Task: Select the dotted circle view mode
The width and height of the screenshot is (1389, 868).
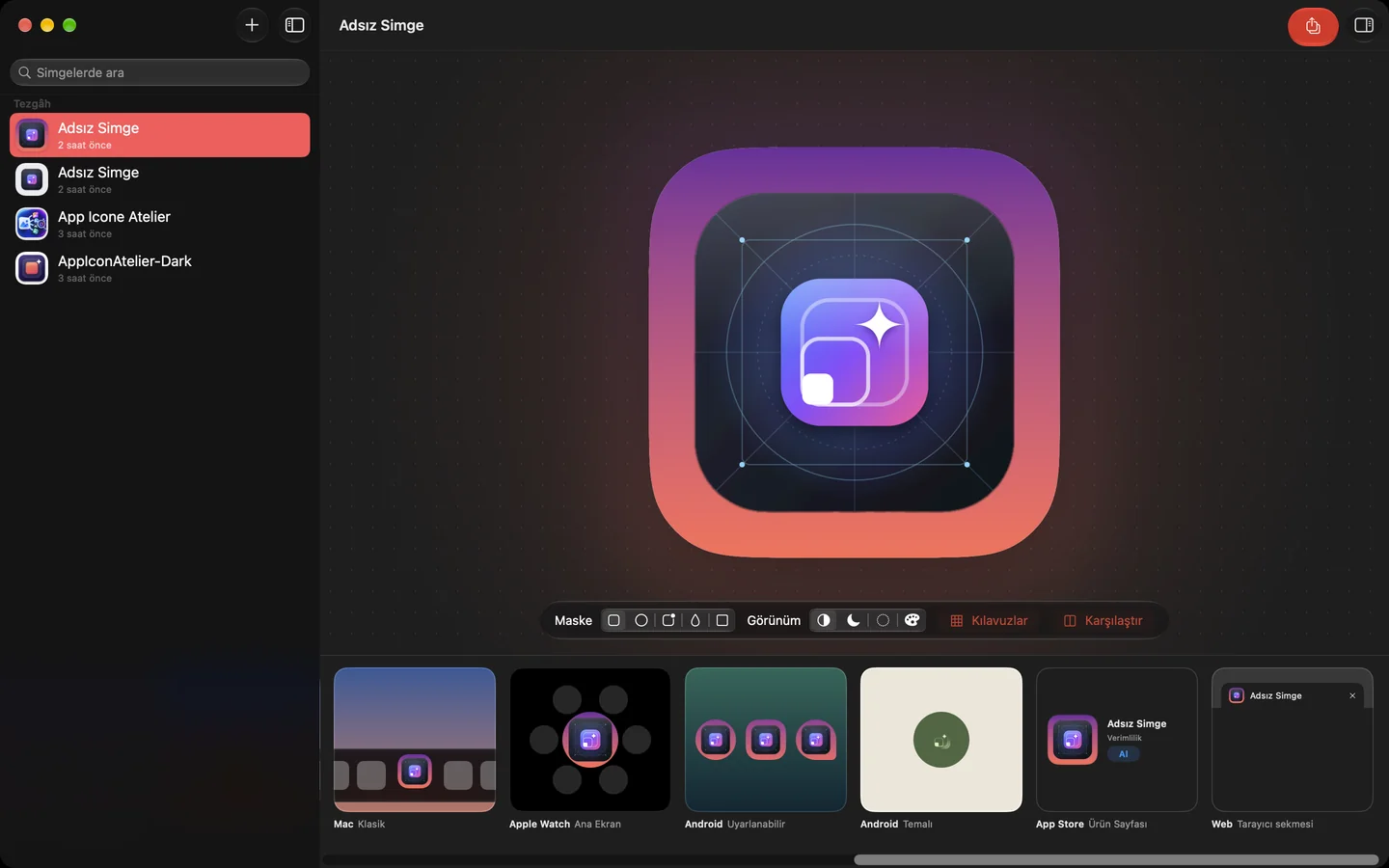Action: pos(883,620)
